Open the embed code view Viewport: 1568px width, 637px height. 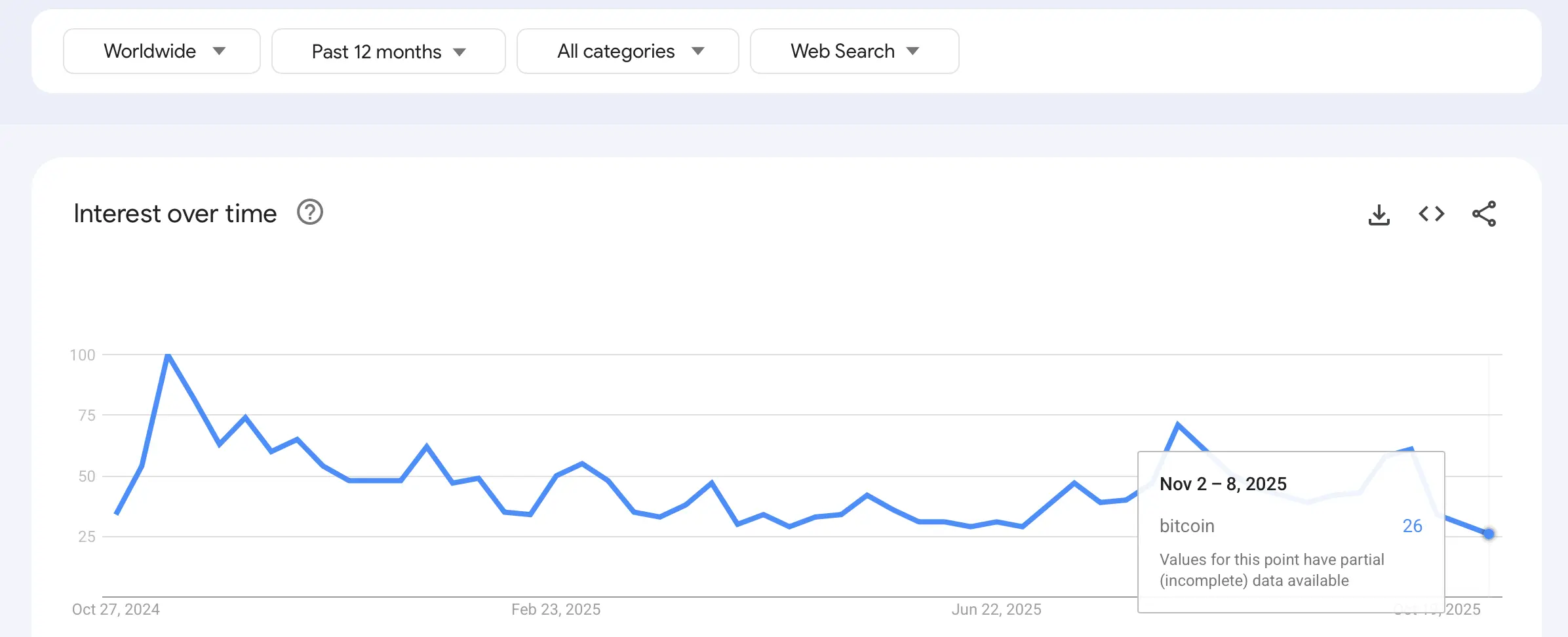pos(1432,213)
